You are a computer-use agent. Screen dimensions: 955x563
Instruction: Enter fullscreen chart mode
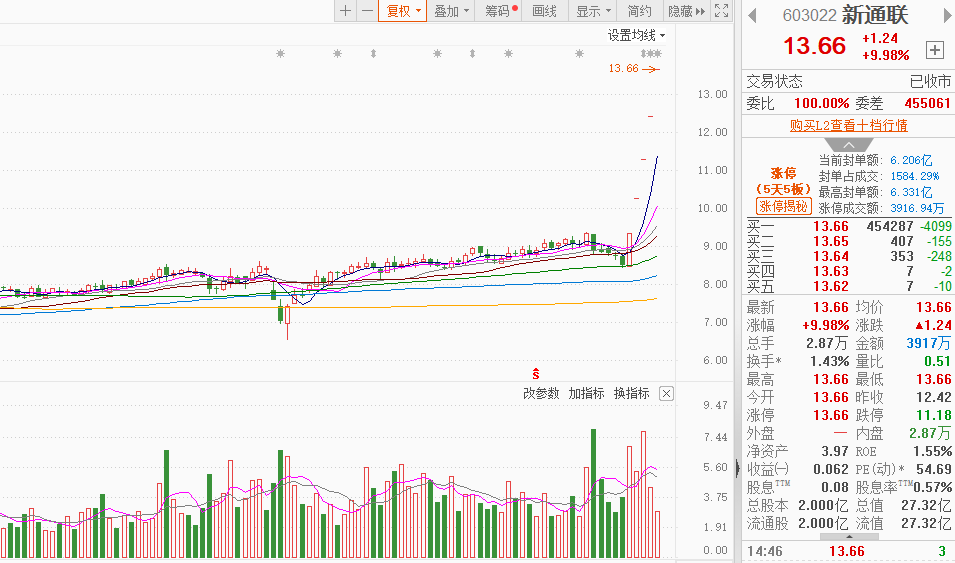721,11
